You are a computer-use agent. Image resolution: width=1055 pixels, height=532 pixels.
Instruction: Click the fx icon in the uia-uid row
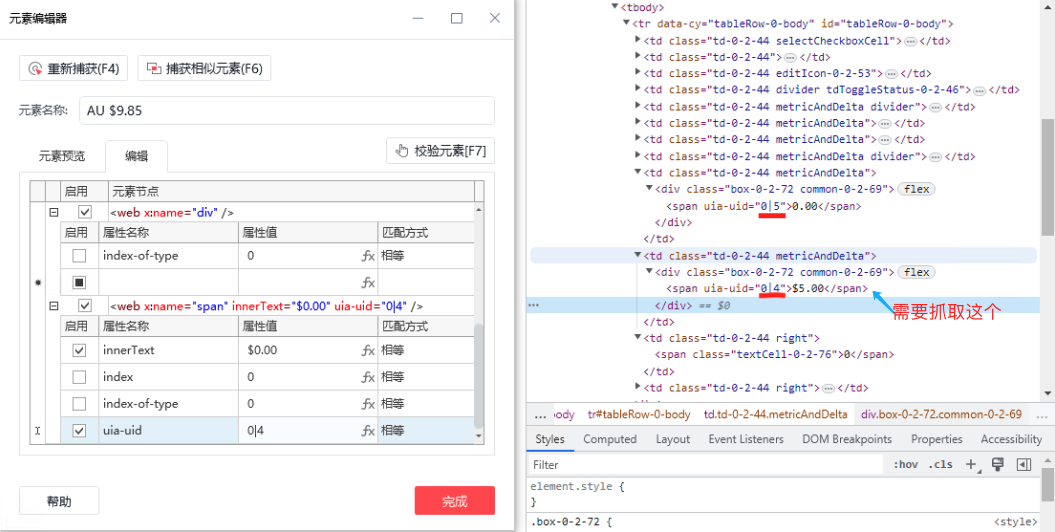pos(368,430)
